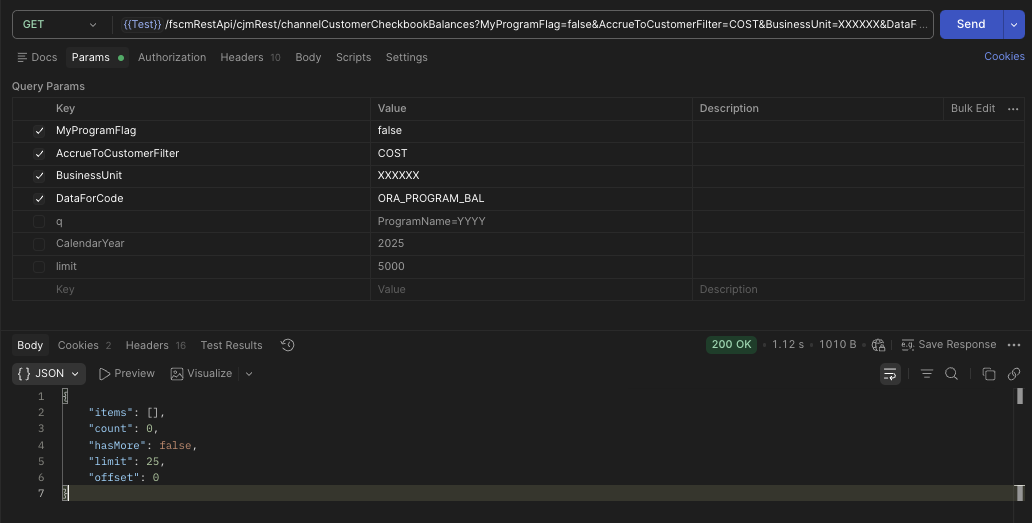
Task: Click the response viewer scrollbar thumb
Action: pos(1019,396)
